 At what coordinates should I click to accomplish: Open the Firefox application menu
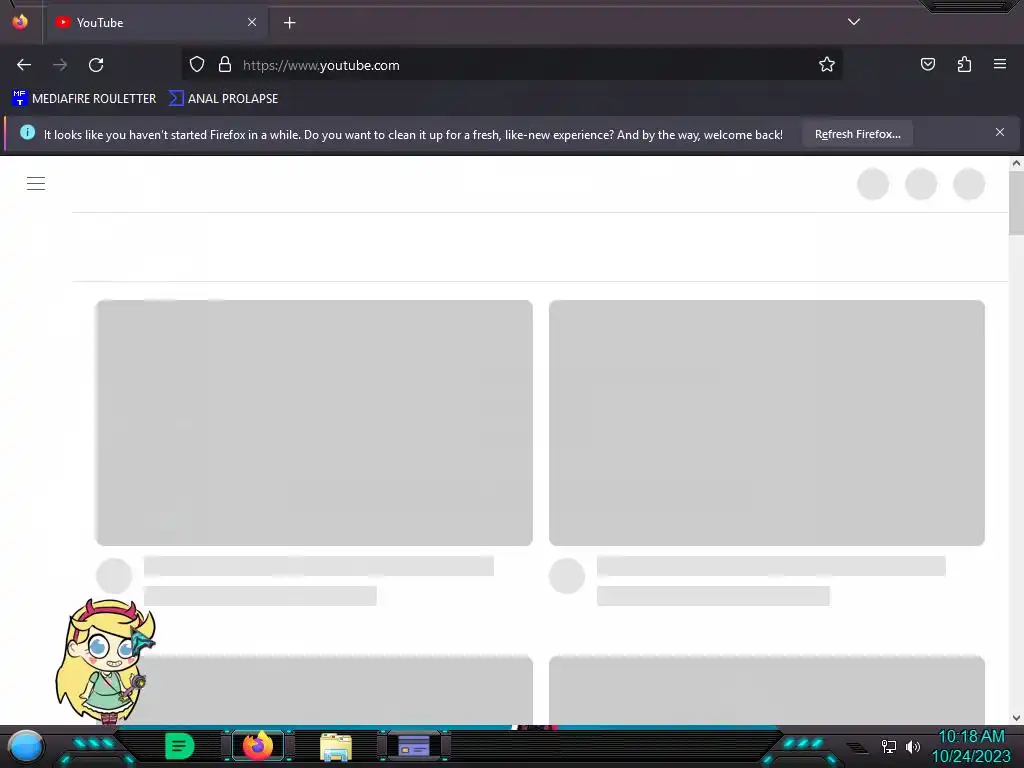[1000, 64]
